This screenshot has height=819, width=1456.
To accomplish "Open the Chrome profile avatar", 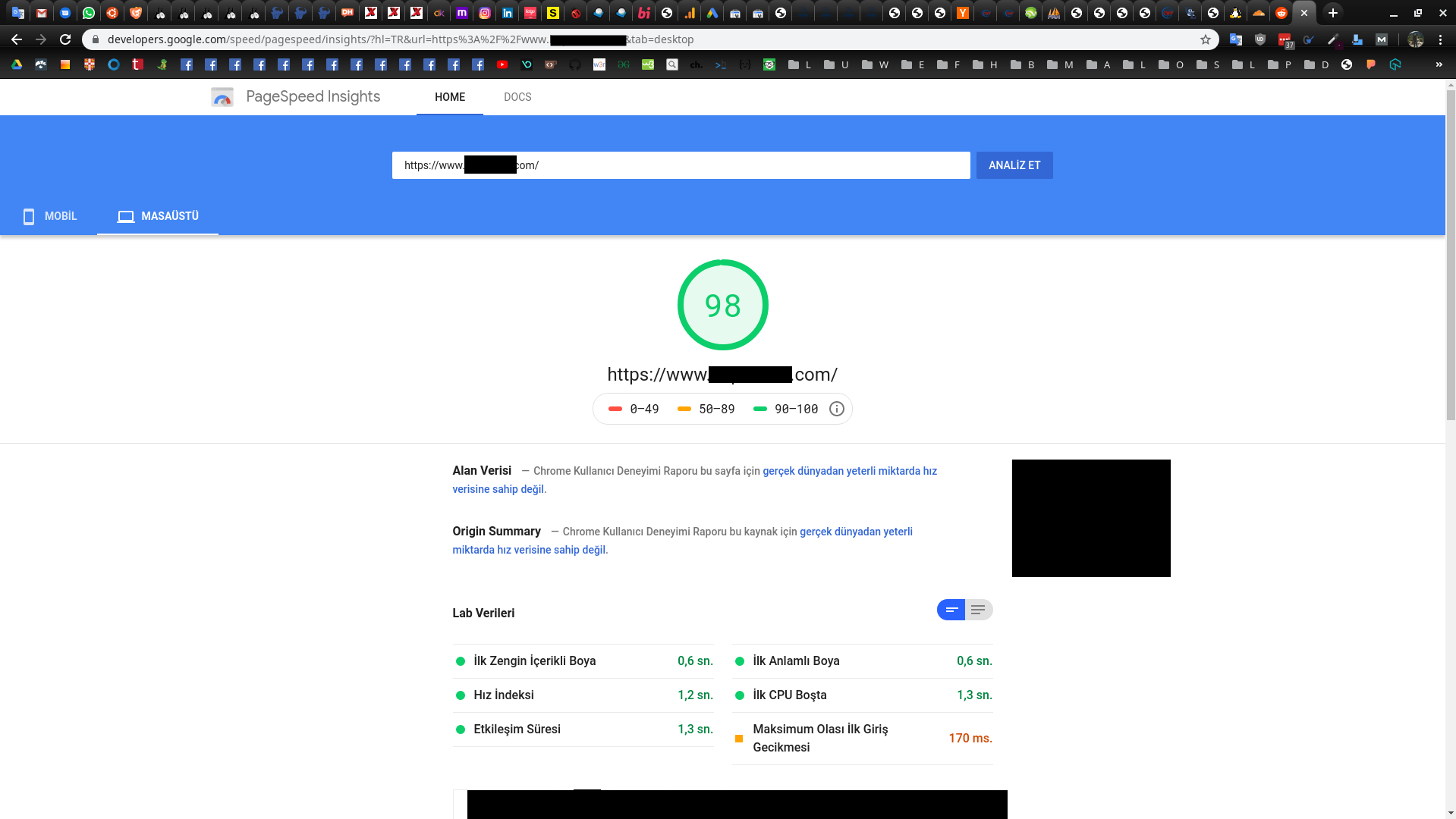I will (1416, 39).
